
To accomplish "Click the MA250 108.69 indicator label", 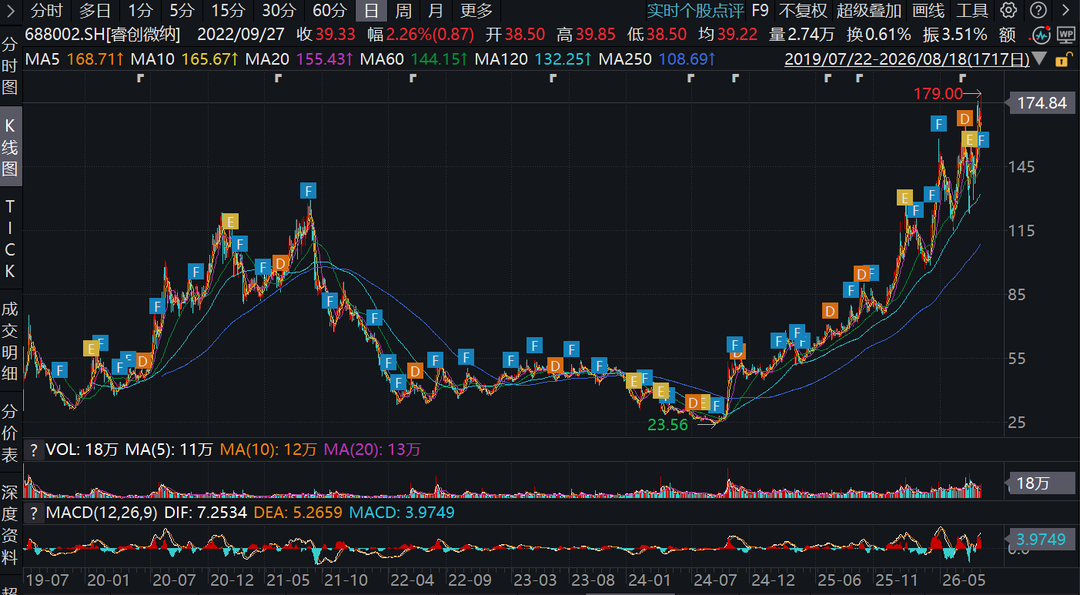I will 657,59.
